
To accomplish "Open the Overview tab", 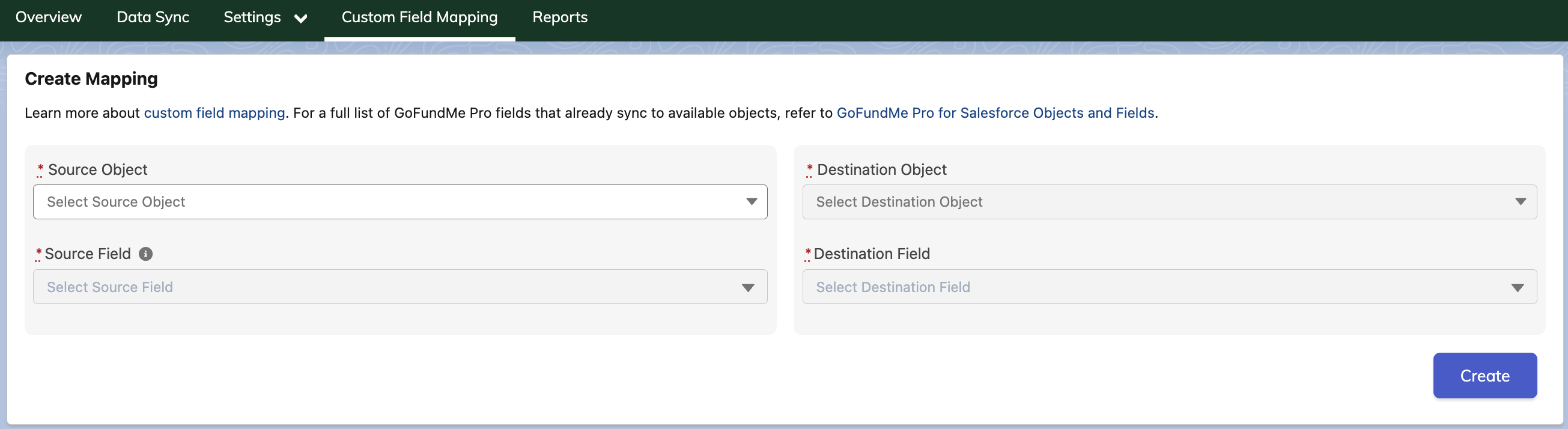I will [48, 17].
